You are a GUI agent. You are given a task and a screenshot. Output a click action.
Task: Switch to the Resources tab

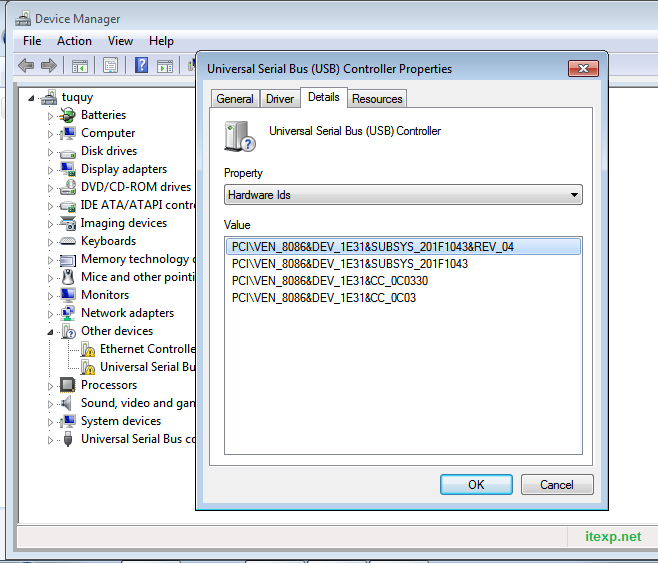[x=377, y=99]
